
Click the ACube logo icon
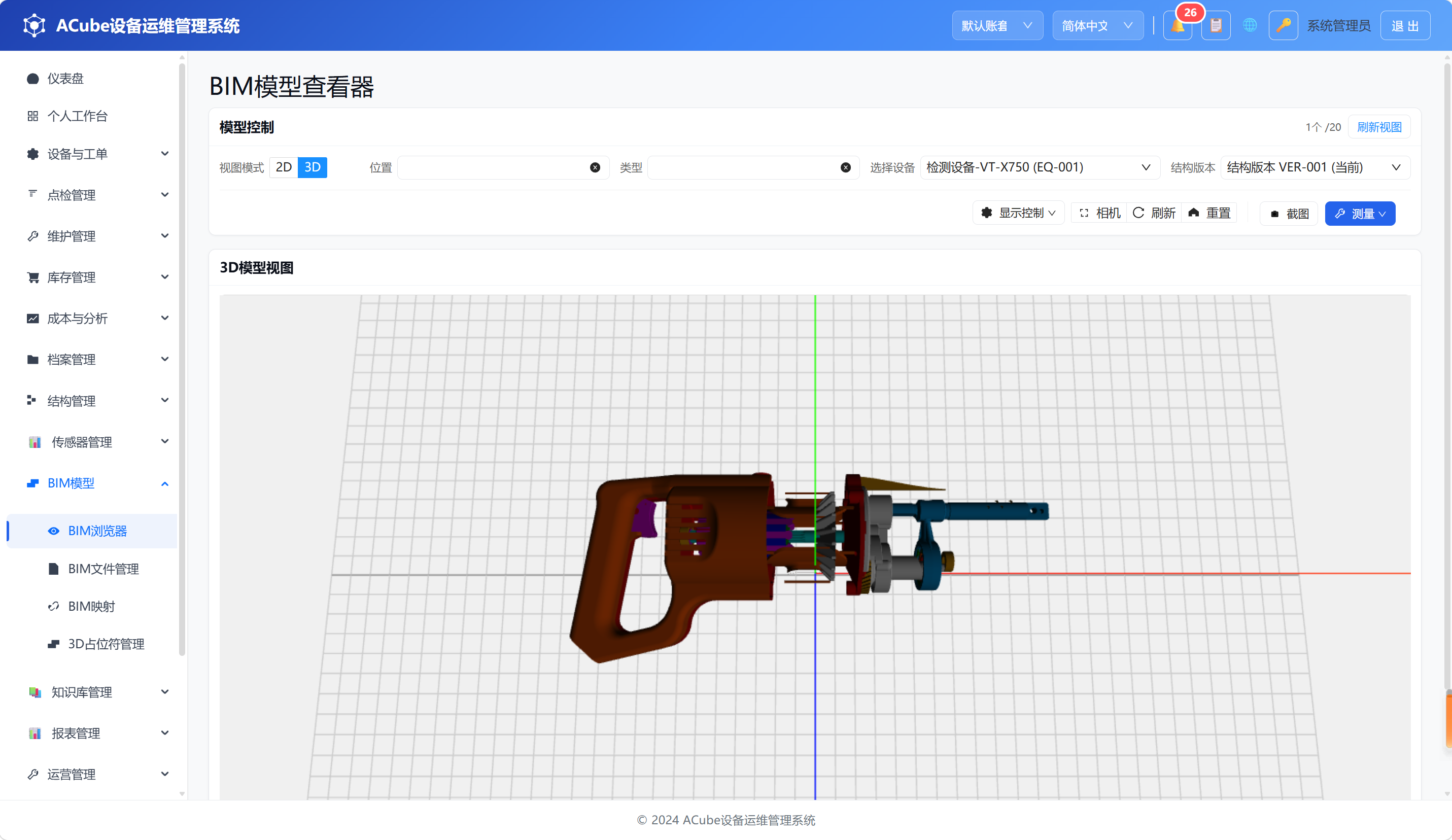[x=34, y=26]
